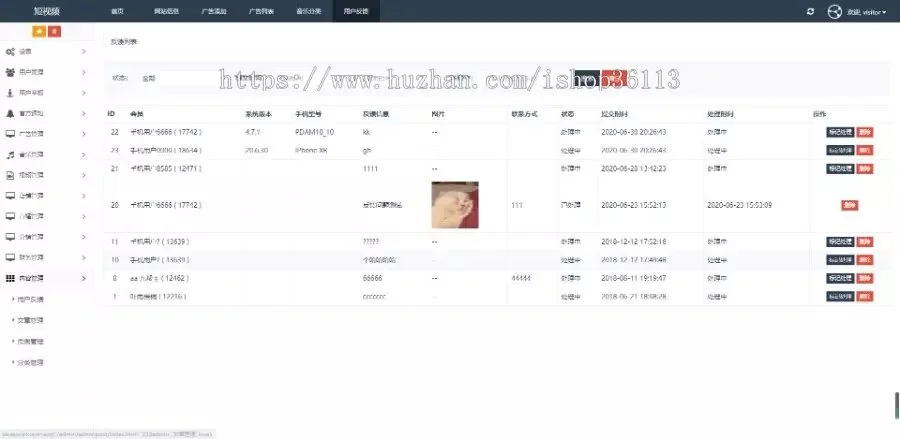
Task: Delete feedback row with ID 11
Action: coord(865,242)
